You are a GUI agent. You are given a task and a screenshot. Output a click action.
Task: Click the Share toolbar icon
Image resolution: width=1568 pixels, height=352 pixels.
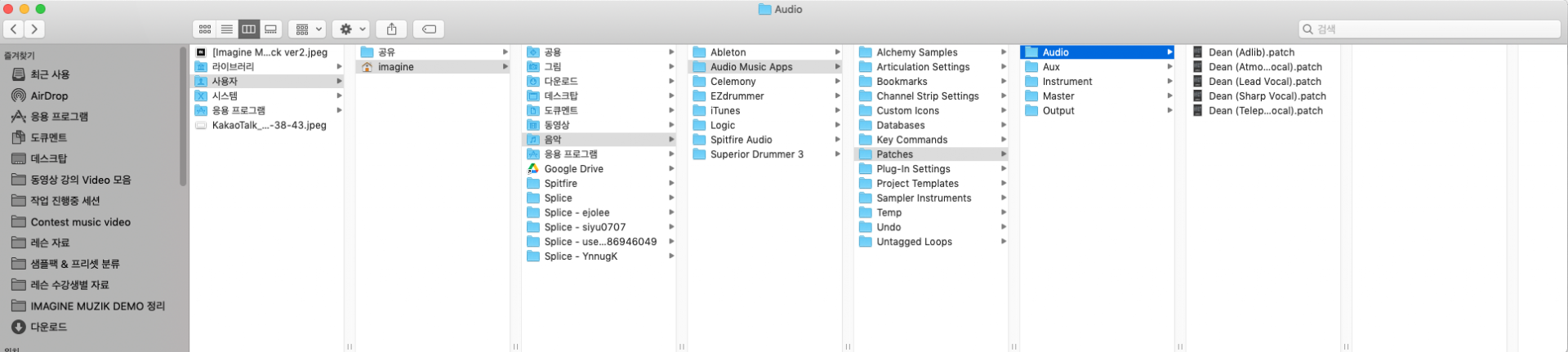pos(392,29)
